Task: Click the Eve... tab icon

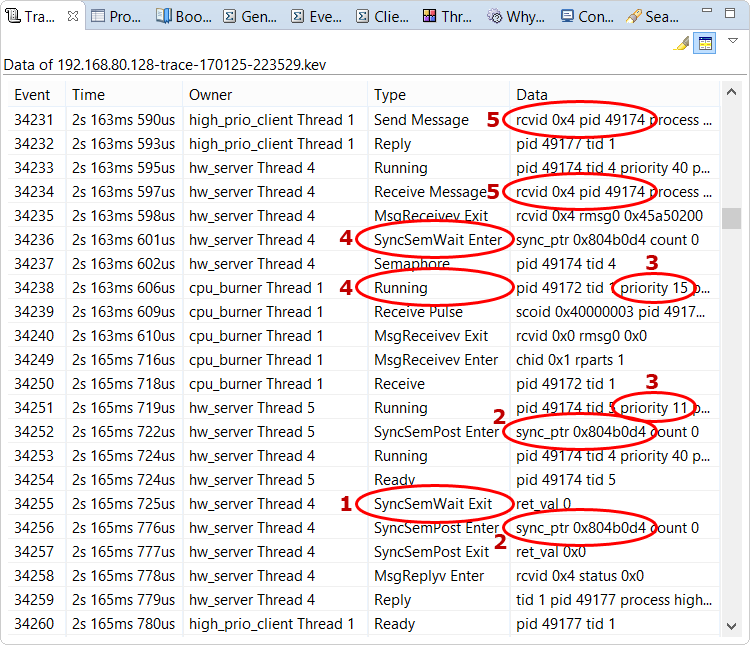Action: point(297,17)
